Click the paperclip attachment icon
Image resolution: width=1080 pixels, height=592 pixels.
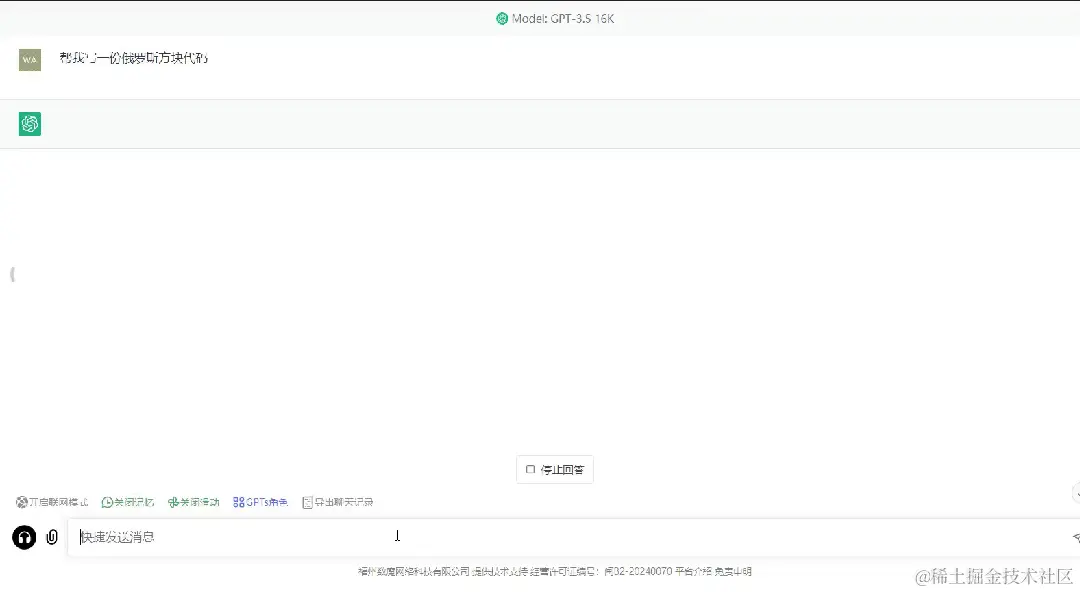tap(51, 537)
